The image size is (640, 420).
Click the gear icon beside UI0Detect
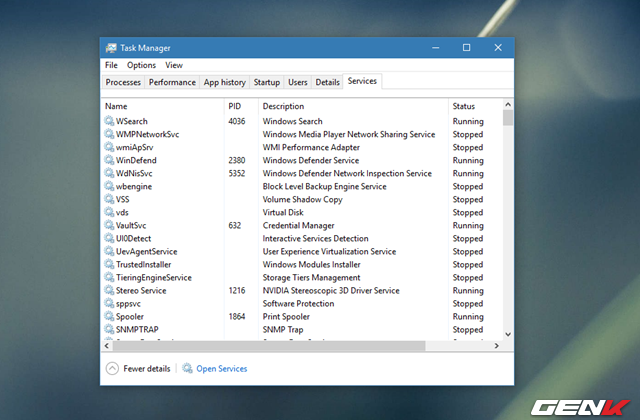tap(109, 238)
